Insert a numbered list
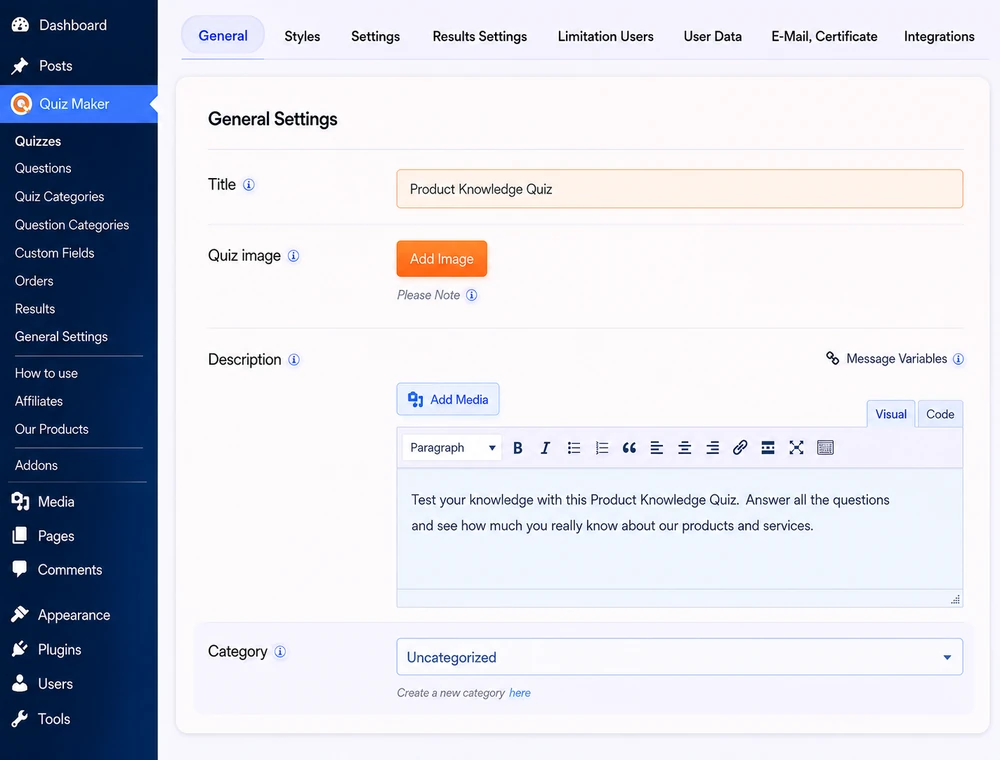 [x=601, y=448]
